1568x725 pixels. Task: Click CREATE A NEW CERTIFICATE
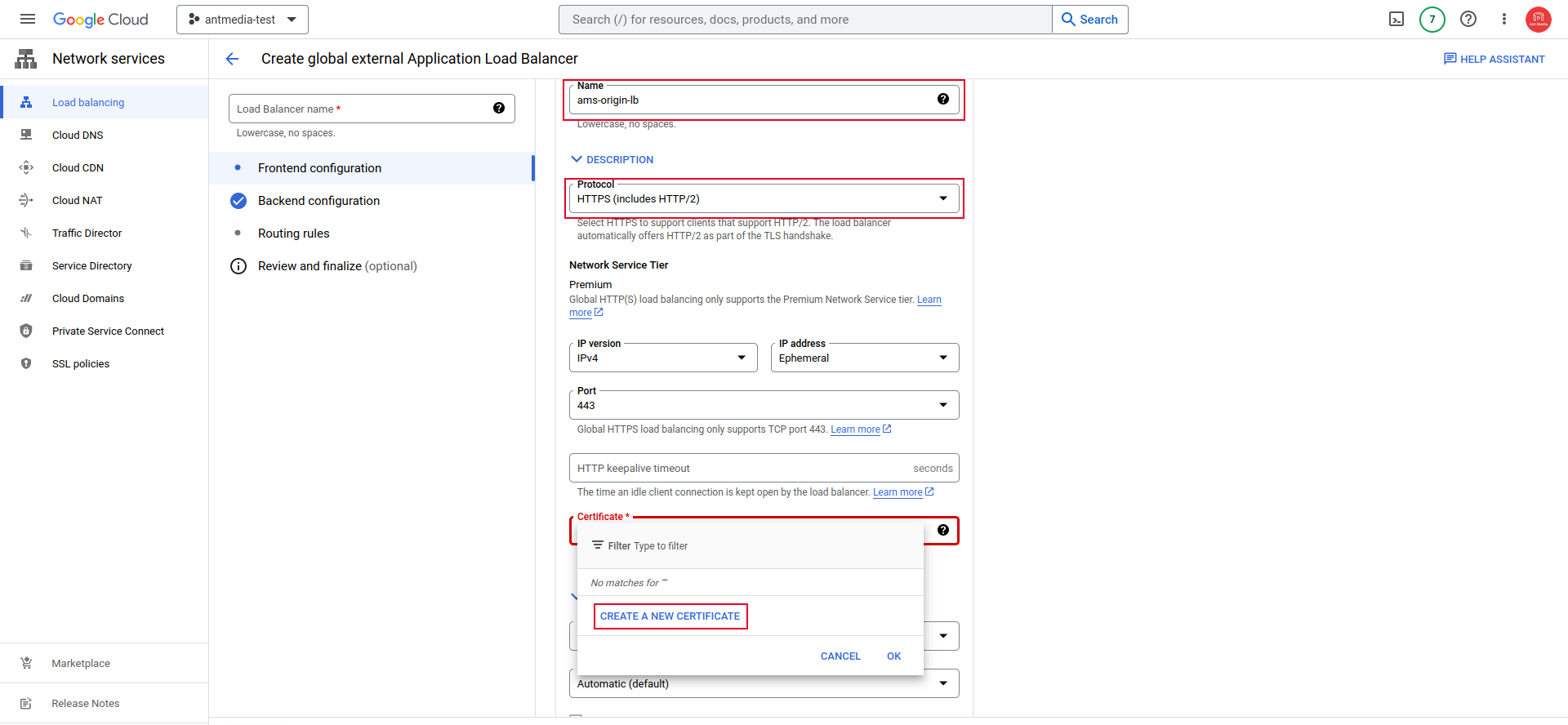point(670,616)
